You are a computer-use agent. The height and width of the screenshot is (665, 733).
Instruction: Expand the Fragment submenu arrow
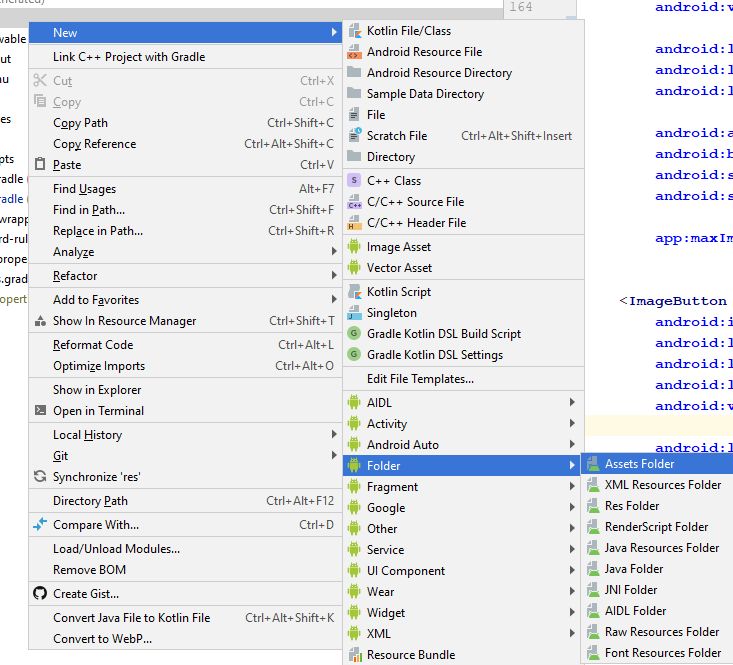pos(572,486)
